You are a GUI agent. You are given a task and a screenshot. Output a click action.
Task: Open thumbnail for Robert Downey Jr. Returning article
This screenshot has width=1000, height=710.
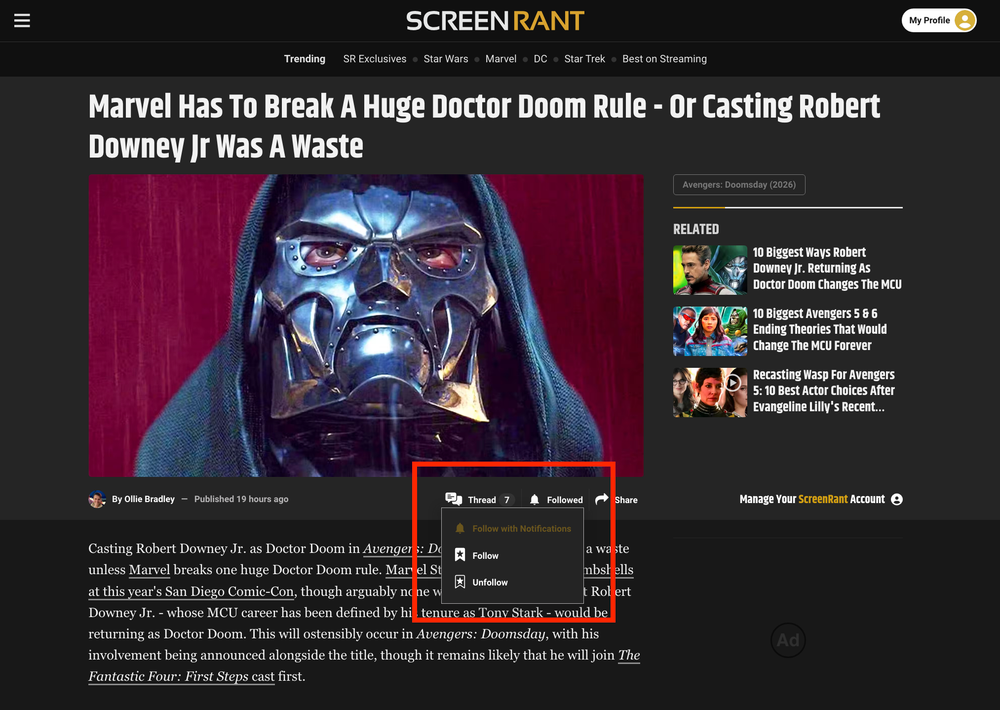point(710,270)
